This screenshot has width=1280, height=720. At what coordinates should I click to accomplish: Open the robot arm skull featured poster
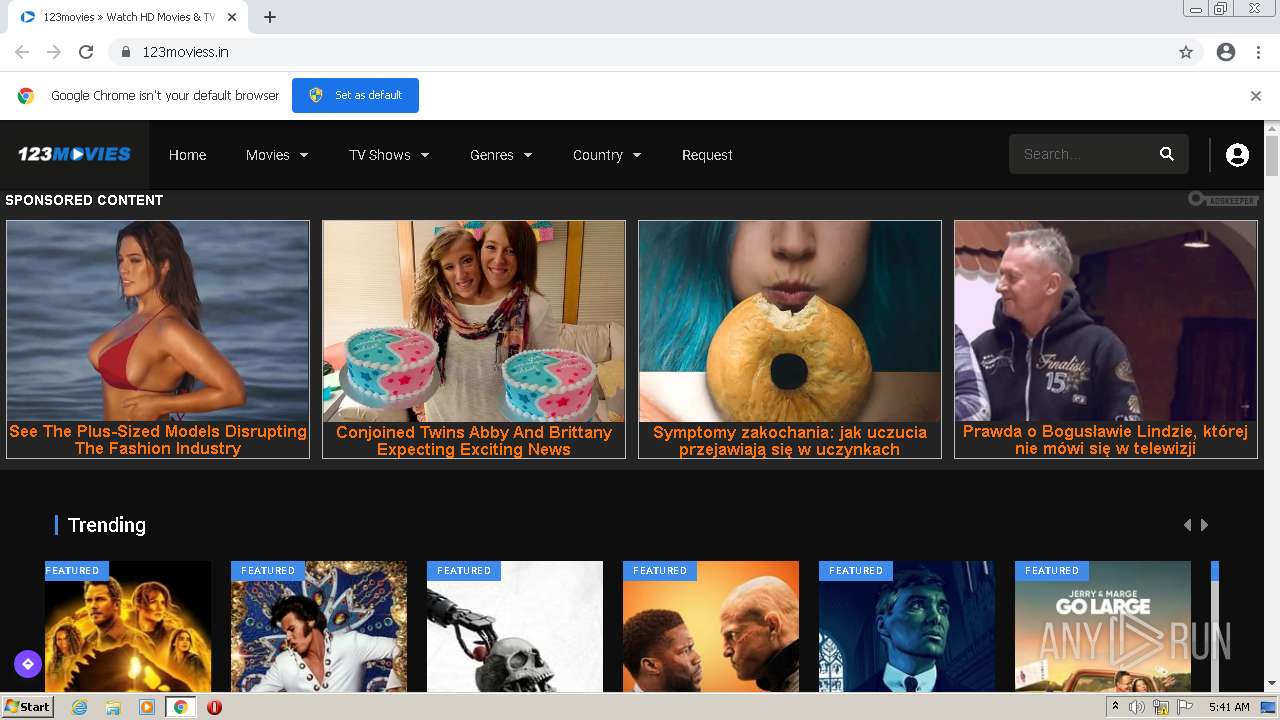point(515,627)
